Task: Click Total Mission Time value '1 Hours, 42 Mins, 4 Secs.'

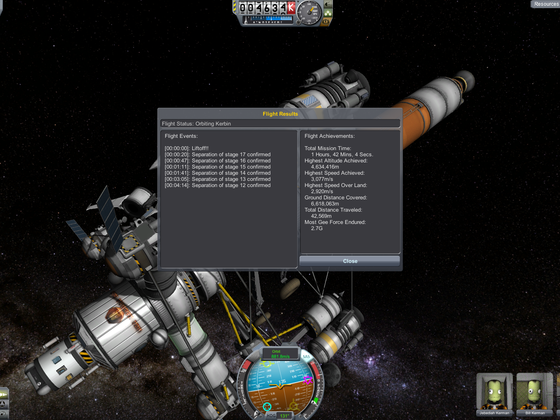Action: point(342,155)
